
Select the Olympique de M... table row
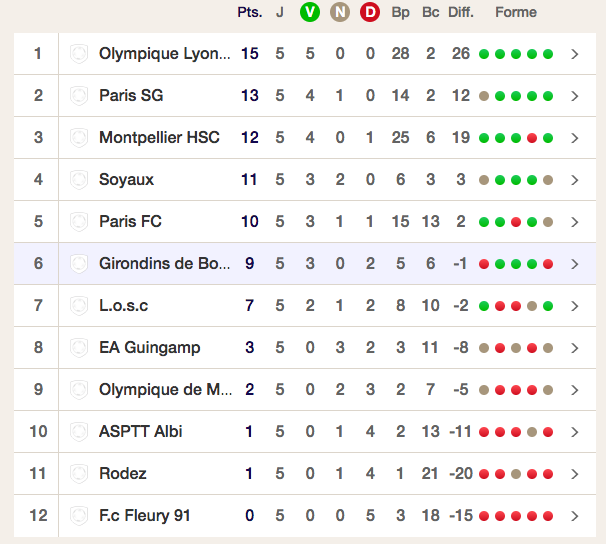click(305, 389)
